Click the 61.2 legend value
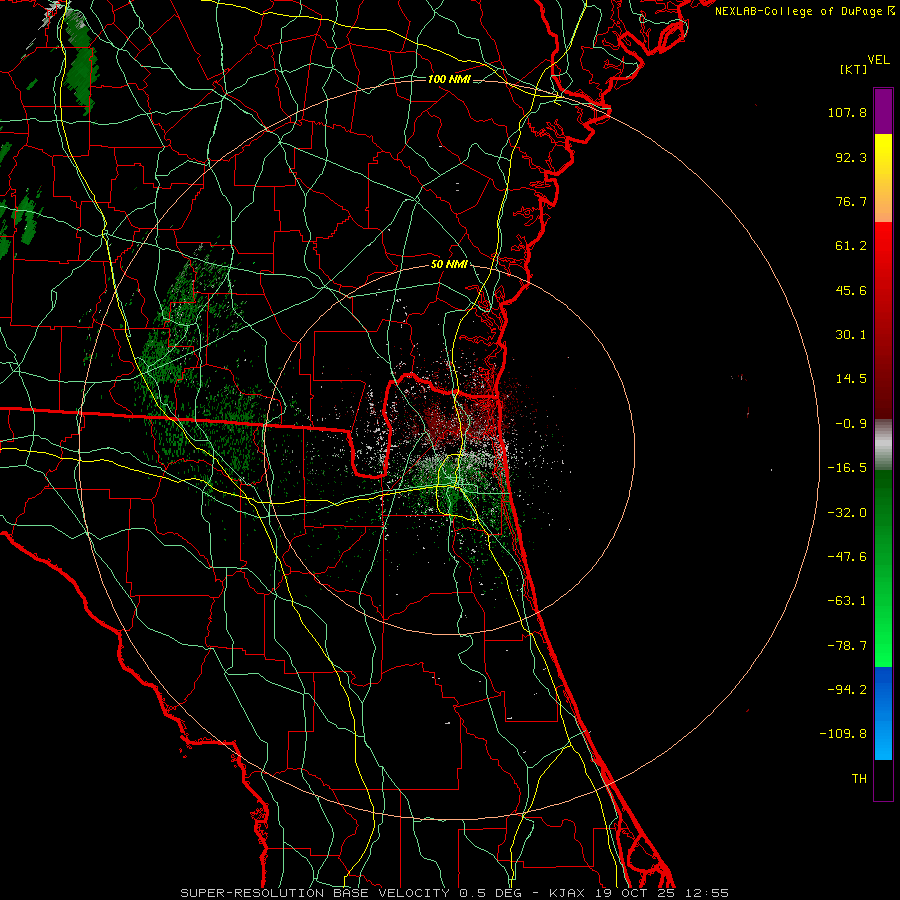Image resolution: width=900 pixels, height=900 pixels. pyautogui.click(x=851, y=246)
